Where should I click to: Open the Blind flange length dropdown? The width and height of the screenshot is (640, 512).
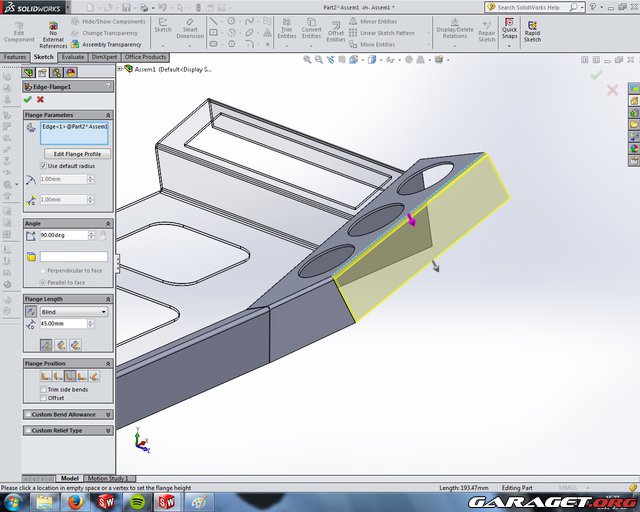pyautogui.click(x=74, y=311)
